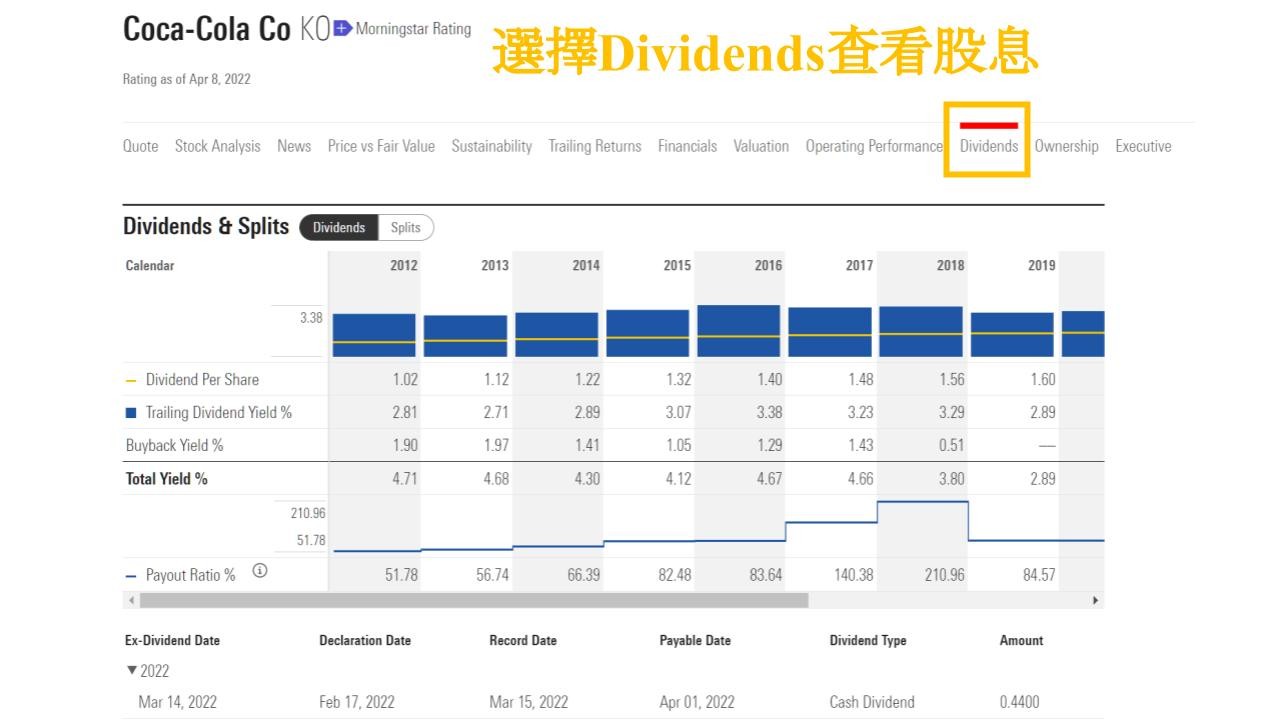Click the Feb 17, 2022 declaration date
This screenshot has width=1280, height=720.
(x=357, y=702)
